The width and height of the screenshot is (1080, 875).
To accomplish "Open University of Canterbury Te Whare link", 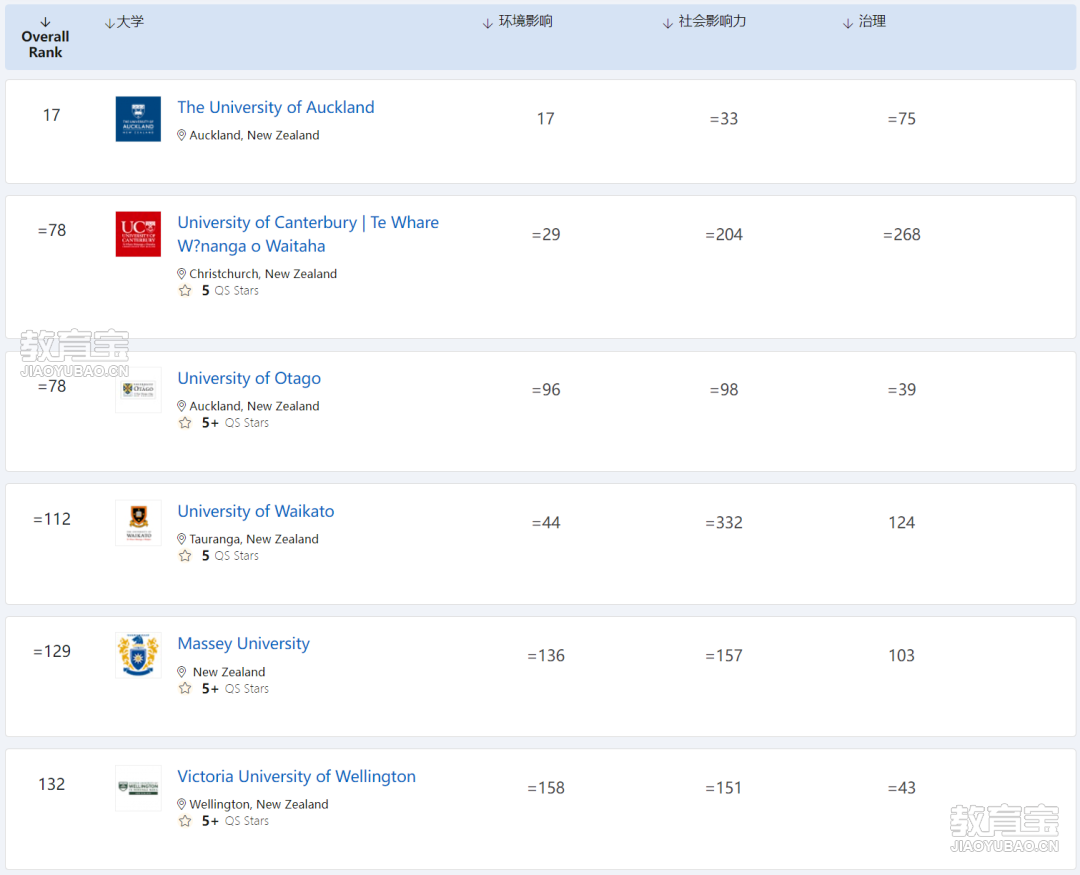I will click(308, 234).
